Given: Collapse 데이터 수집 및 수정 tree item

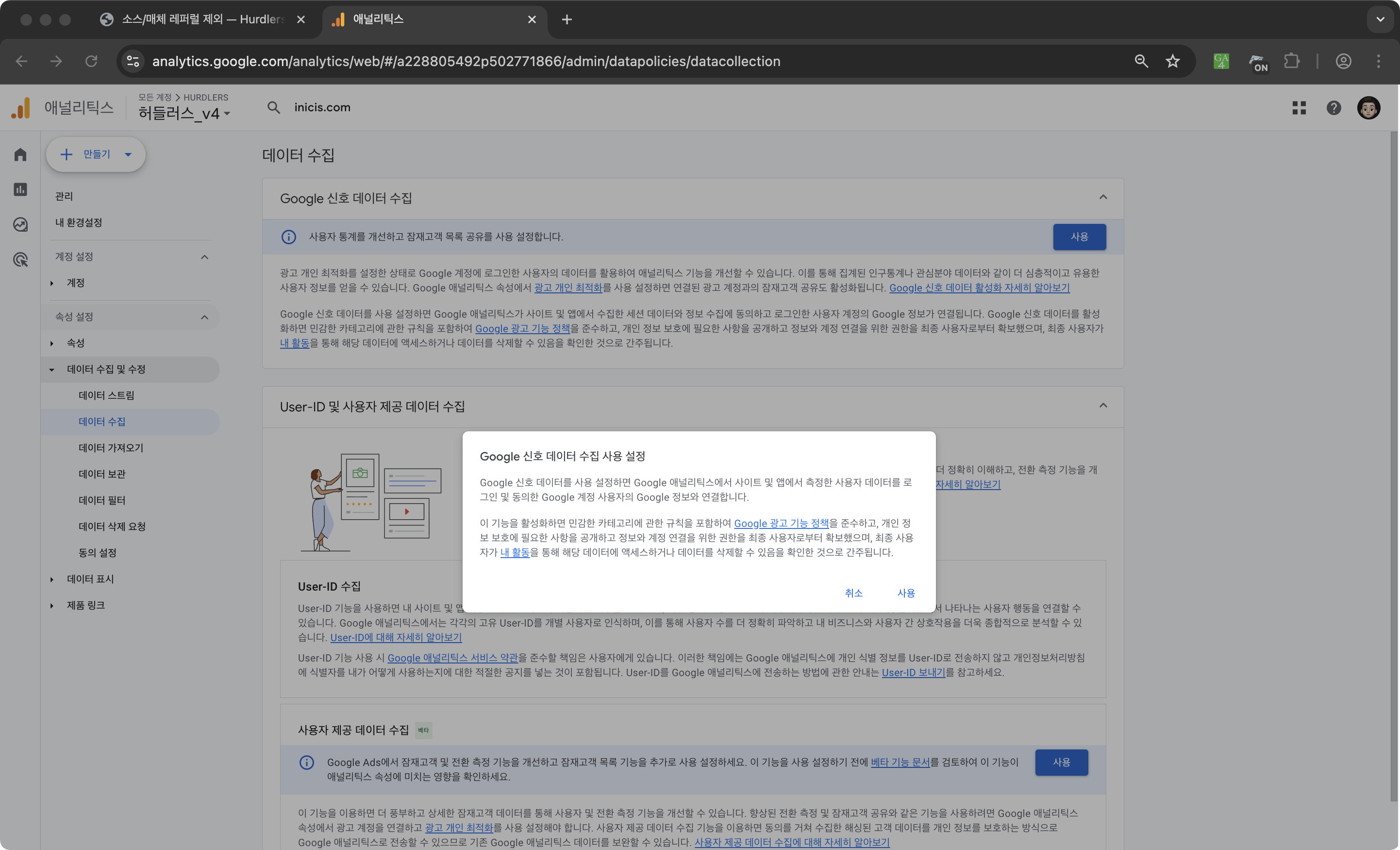Looking at the screenshot, I should pyautogui.click(x=52, y=370).
